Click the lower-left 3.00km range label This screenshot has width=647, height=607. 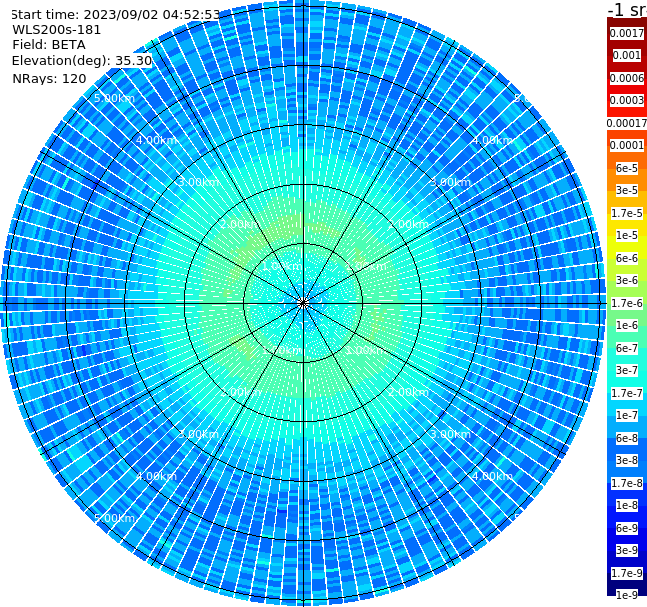198,434
